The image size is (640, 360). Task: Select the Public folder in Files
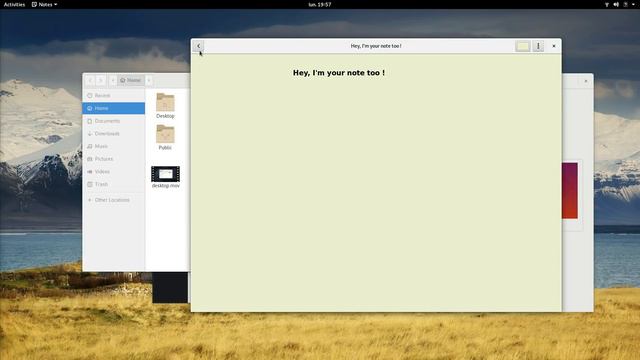[x=165, y=138]
